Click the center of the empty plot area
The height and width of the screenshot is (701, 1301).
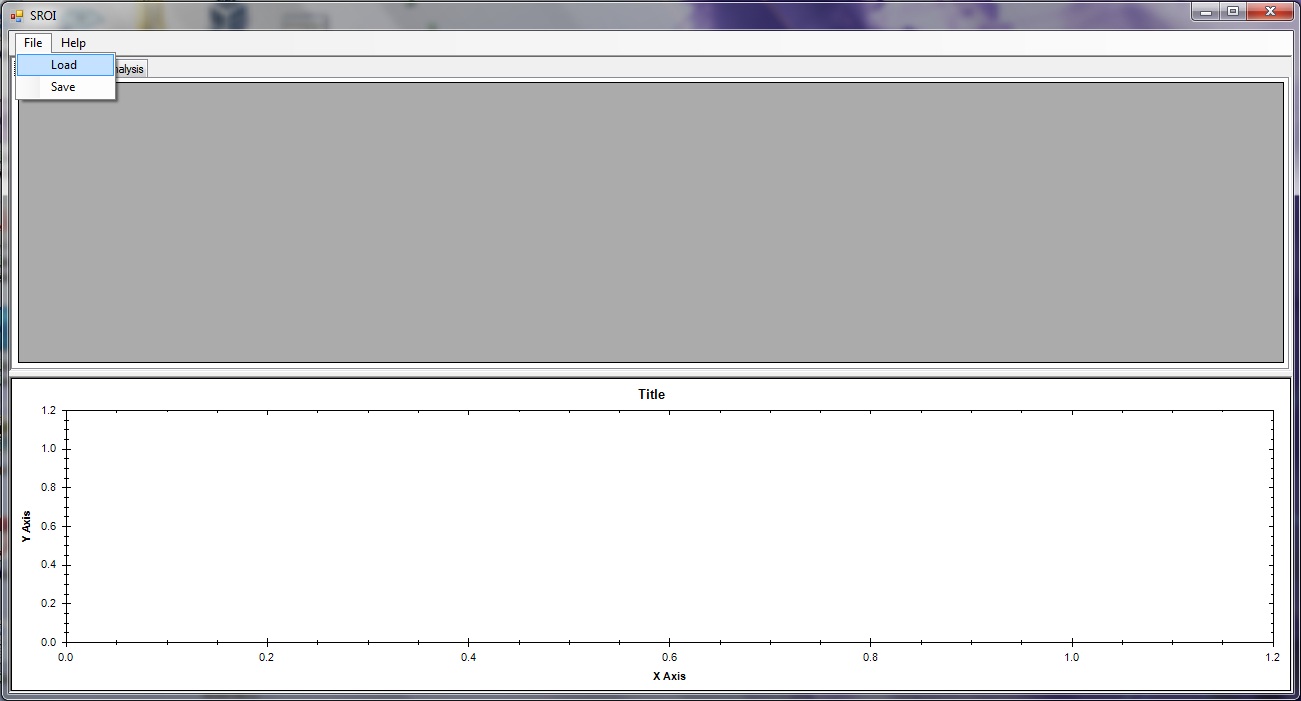click(x=669, y=526)
